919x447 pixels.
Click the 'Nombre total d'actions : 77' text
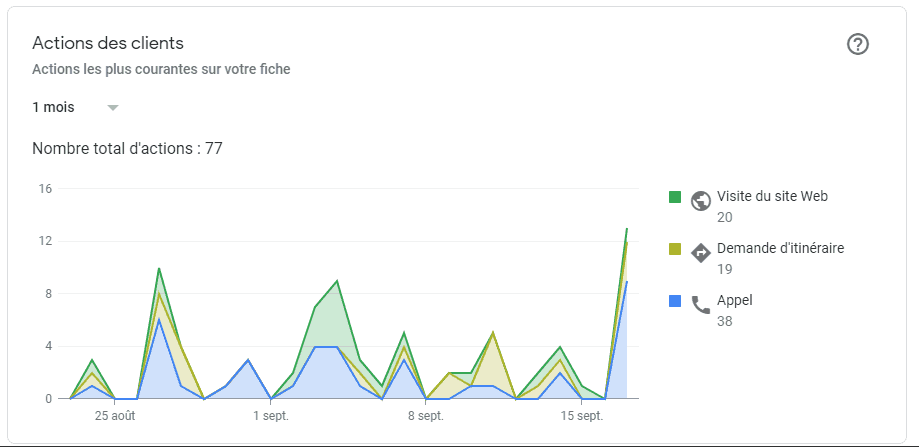127,149
